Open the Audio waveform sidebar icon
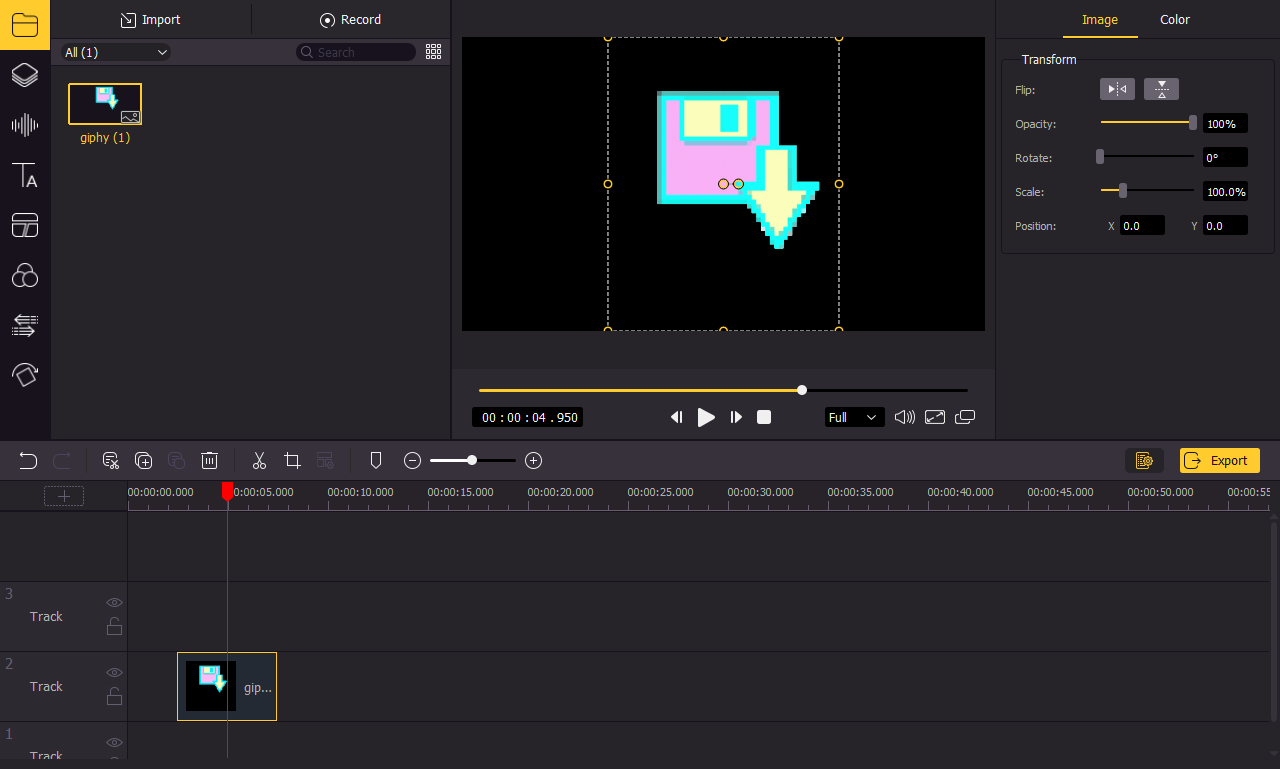Viewport: 1280px width, 769px height. coord(25,125)
